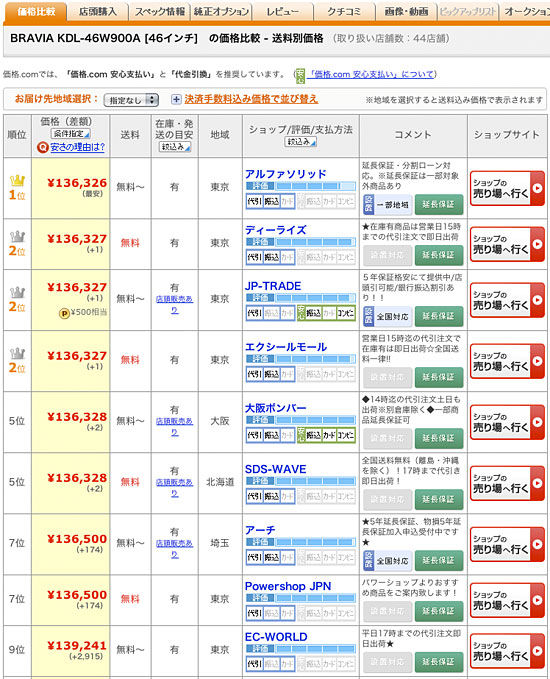Open the レビュー tab

point(282,12)
